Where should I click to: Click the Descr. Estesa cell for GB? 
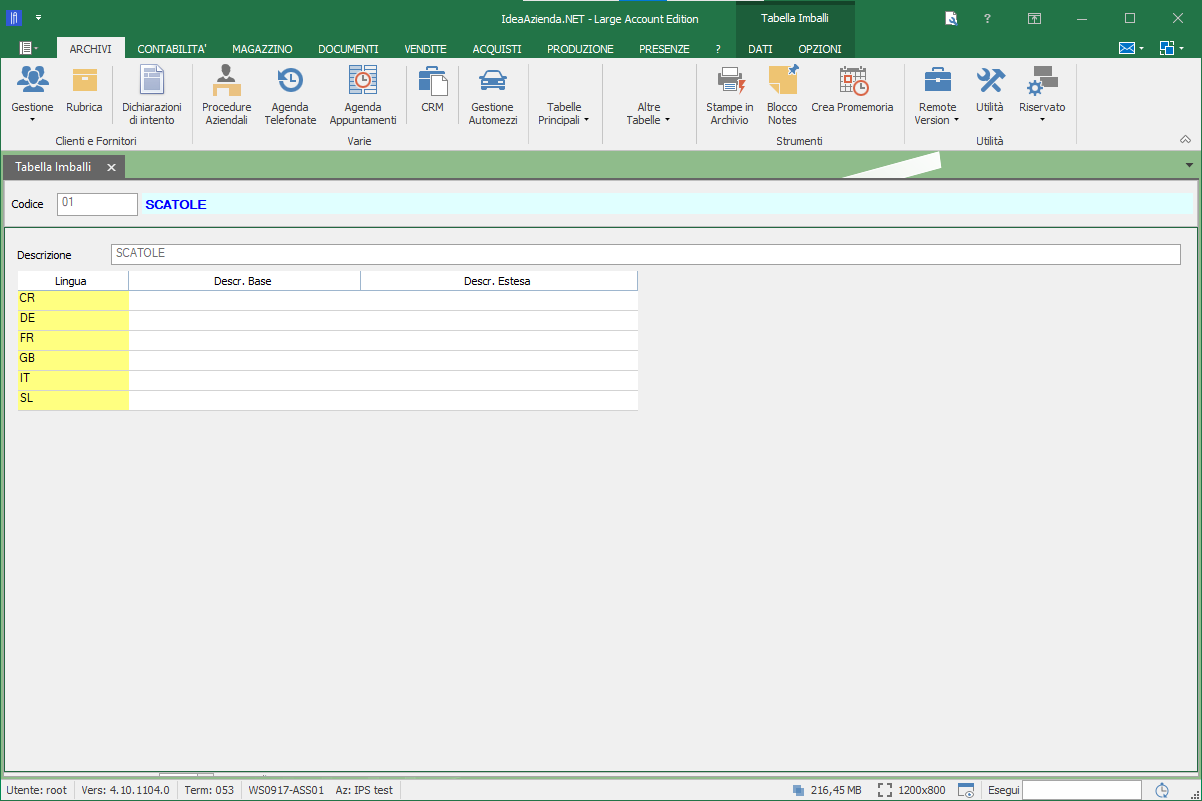tap(499, 359)
